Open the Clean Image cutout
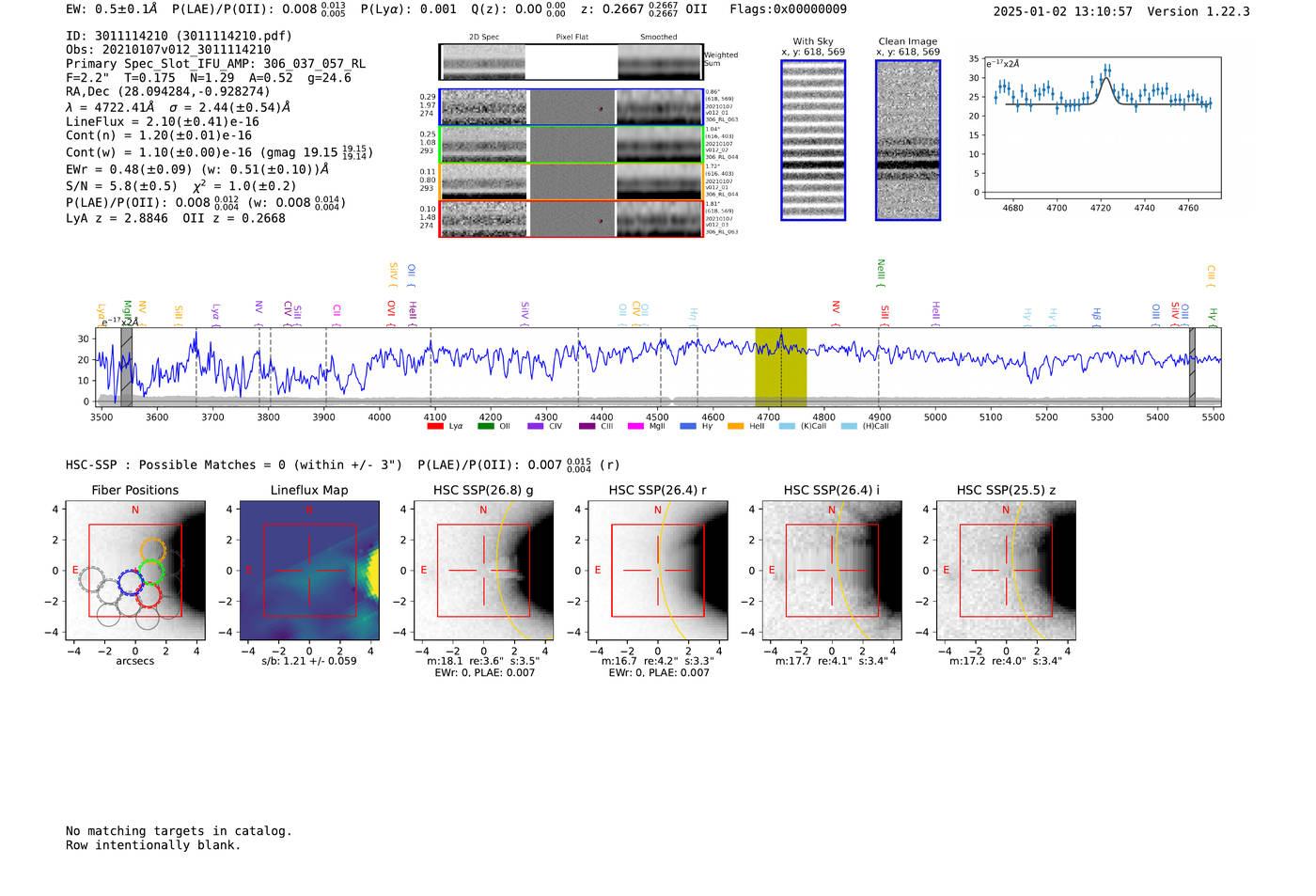The height and width of the screenshot is (896, 1316). tap(908, 140)
